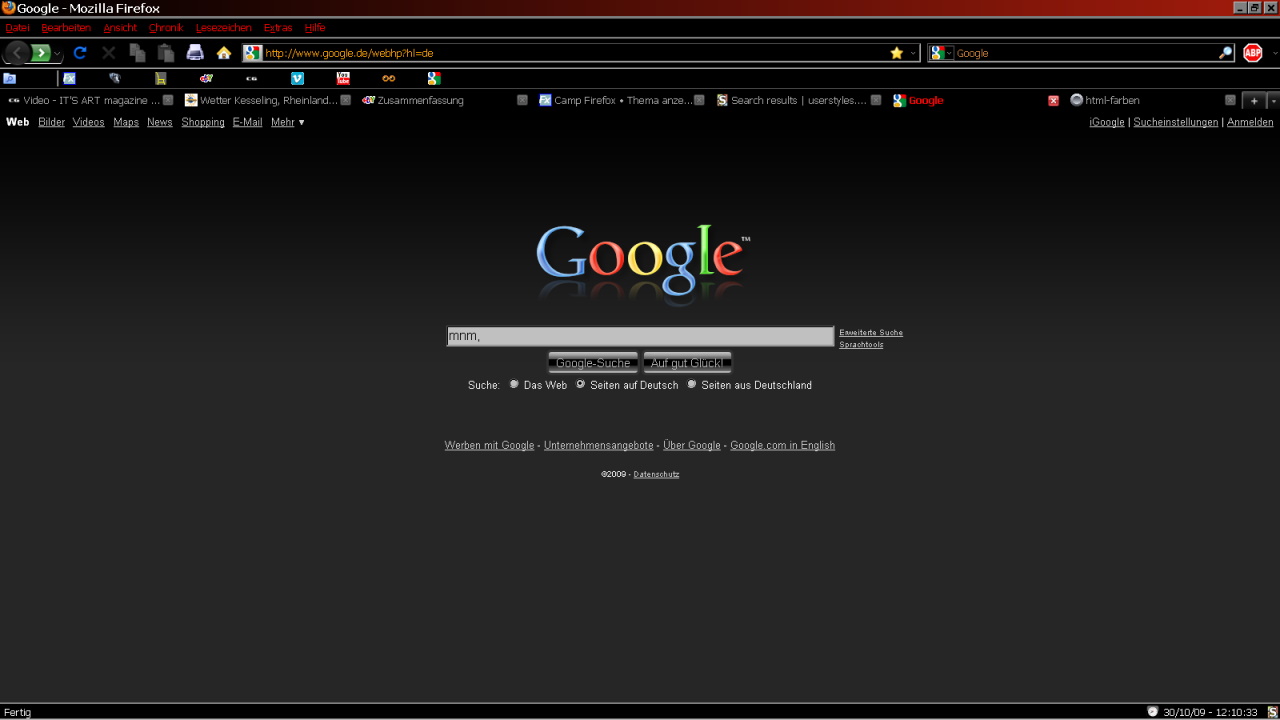Click the 'Anmelden' sign-in link
Viewport: 1280px width, 720px height.
tap(1250, 122)
